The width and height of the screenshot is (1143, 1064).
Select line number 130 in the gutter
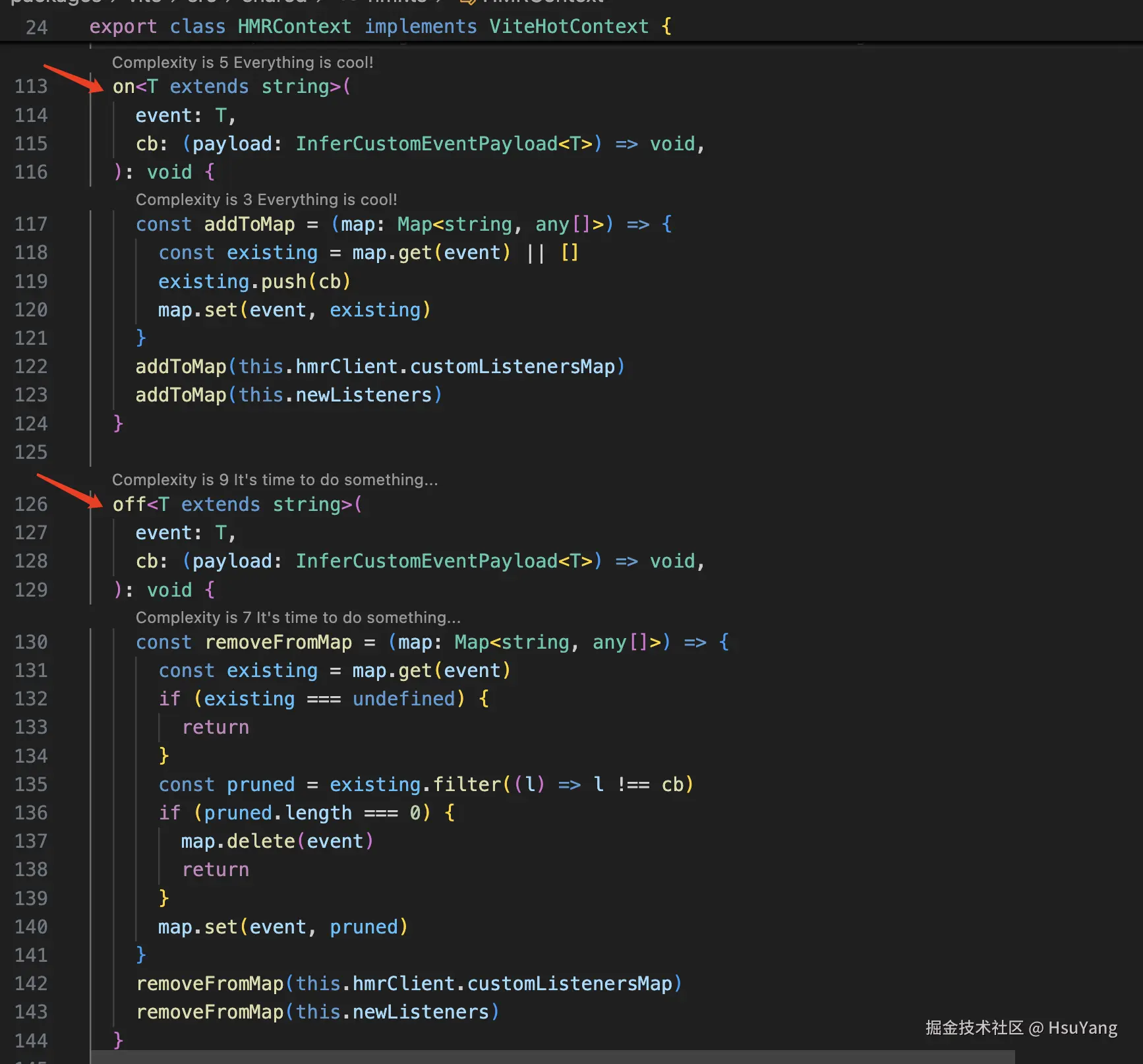coord(31,643)
